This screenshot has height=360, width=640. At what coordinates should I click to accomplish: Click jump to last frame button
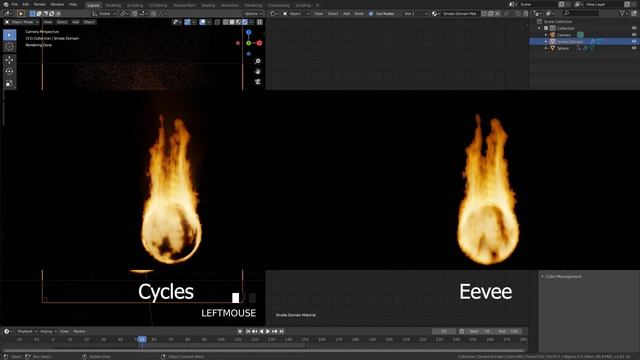coord(282,331)
